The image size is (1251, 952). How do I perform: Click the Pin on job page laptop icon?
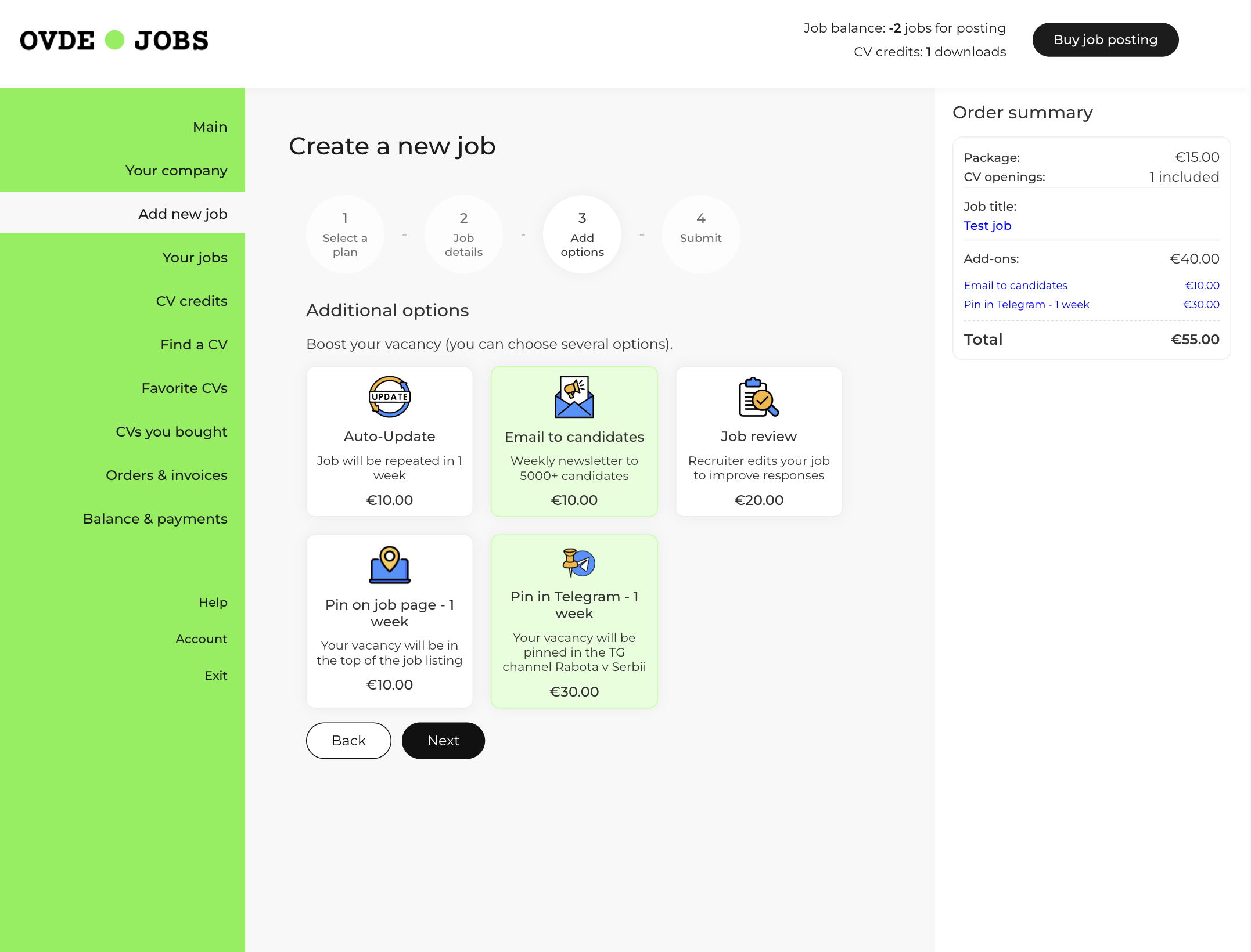(389, 565)
